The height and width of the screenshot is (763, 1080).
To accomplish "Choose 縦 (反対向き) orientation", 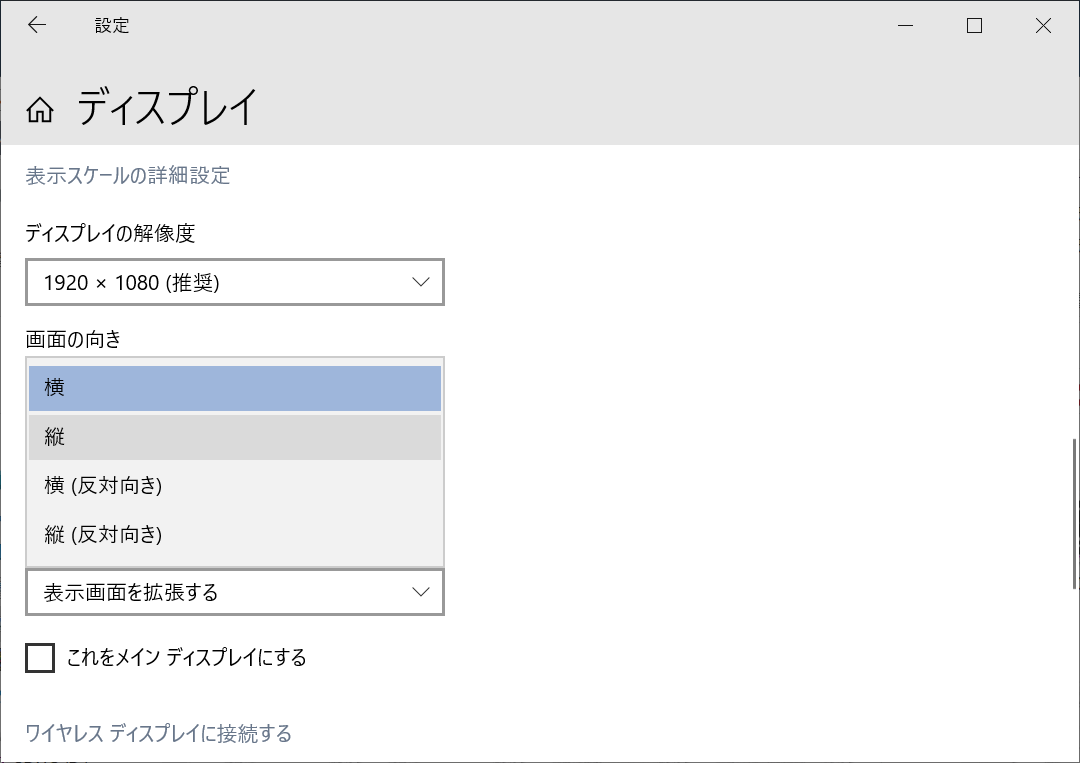I will tap(235, 535).
